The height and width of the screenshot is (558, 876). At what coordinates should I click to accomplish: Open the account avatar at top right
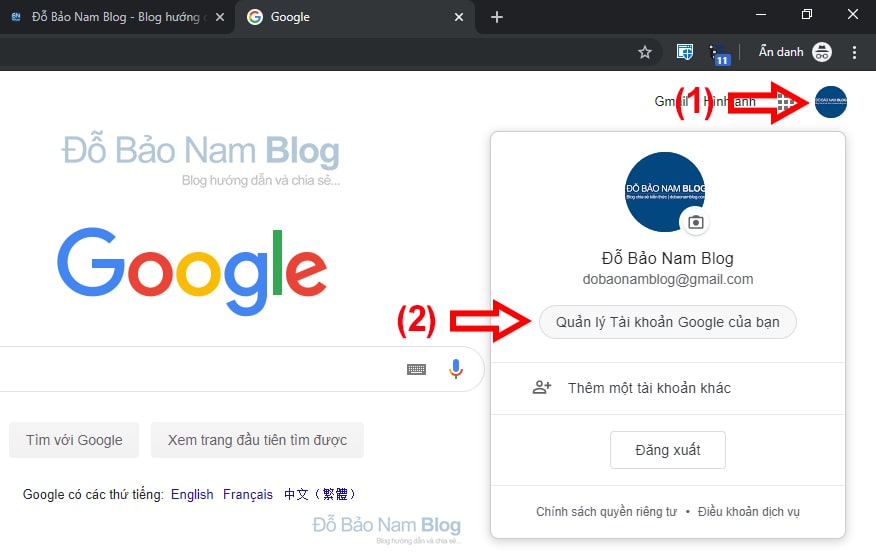tap(831, 102)
